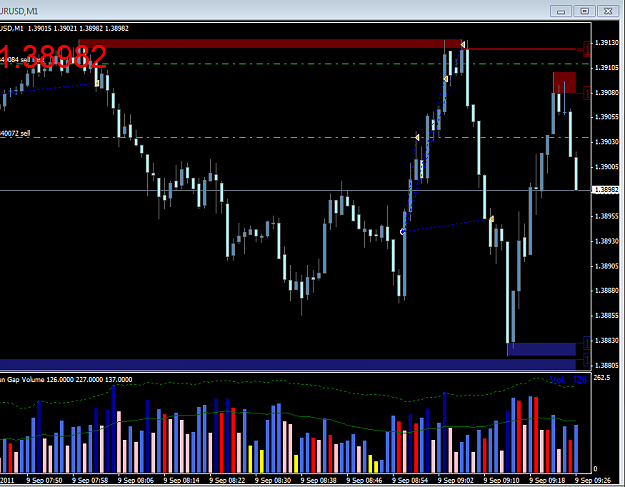Select the yellow trade arrow at 1.39030 line
Screen dimensions: 625x487
(417, 137)
